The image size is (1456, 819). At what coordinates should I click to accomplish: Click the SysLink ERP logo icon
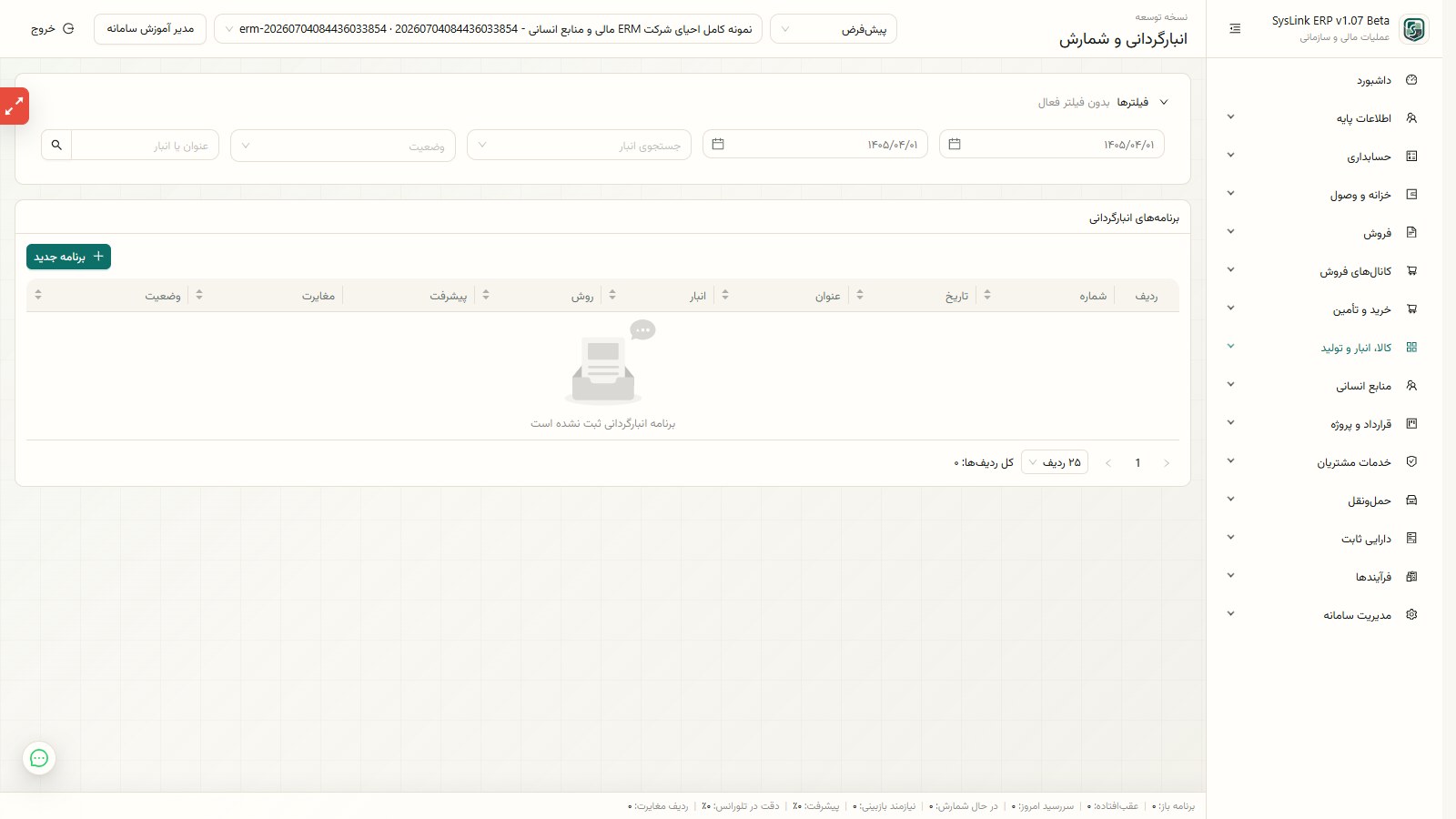click(x=1414, y=29)
